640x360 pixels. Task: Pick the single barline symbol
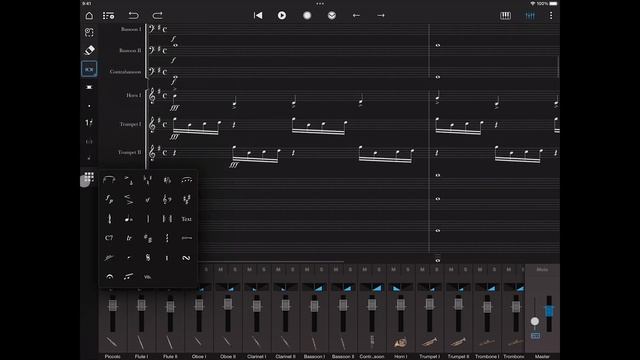coord(148,219)
